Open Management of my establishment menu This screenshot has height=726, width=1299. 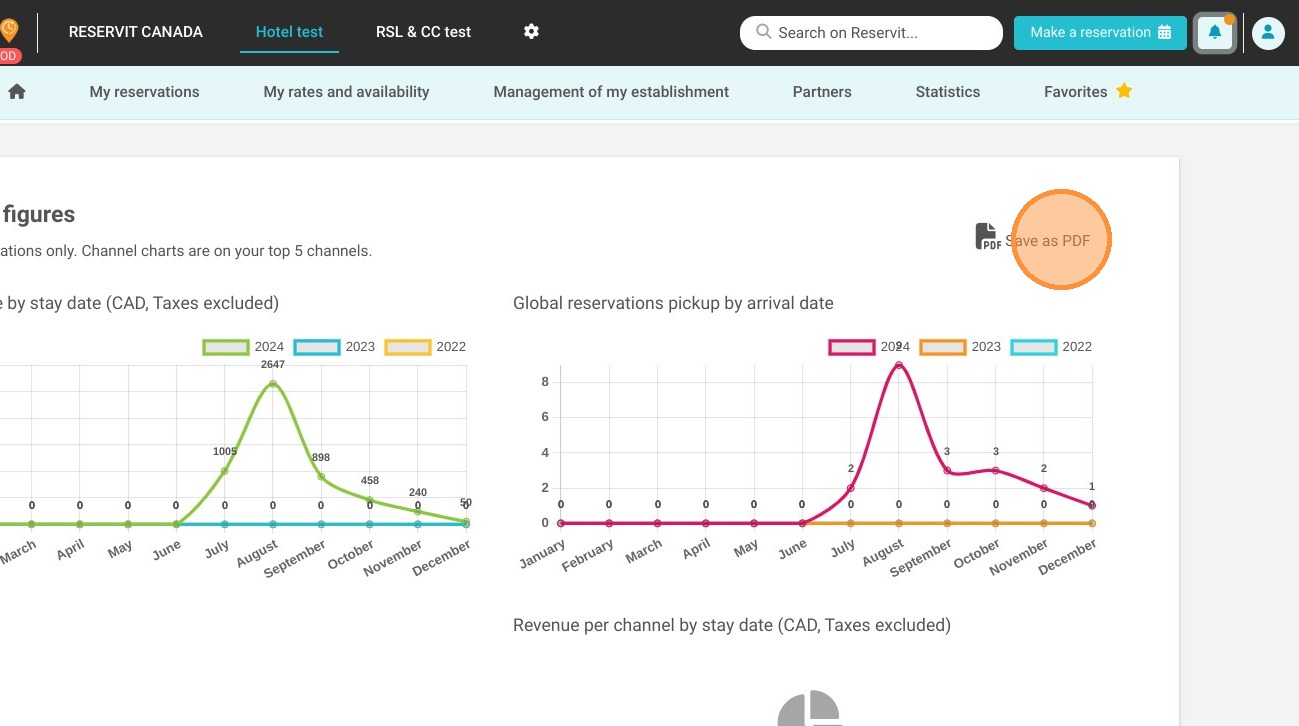tap(611, 92)
